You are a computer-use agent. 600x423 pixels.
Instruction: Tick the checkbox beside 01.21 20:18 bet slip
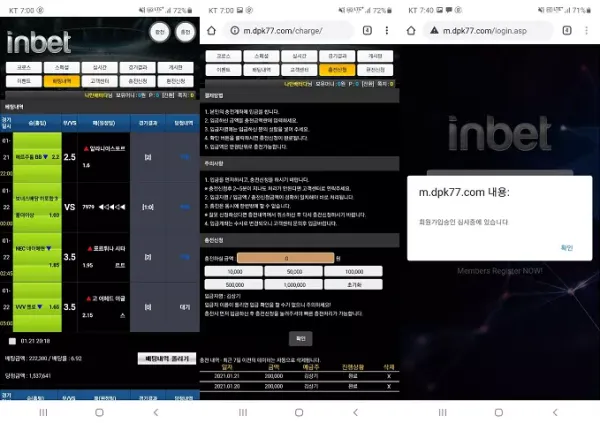point(13,341)
